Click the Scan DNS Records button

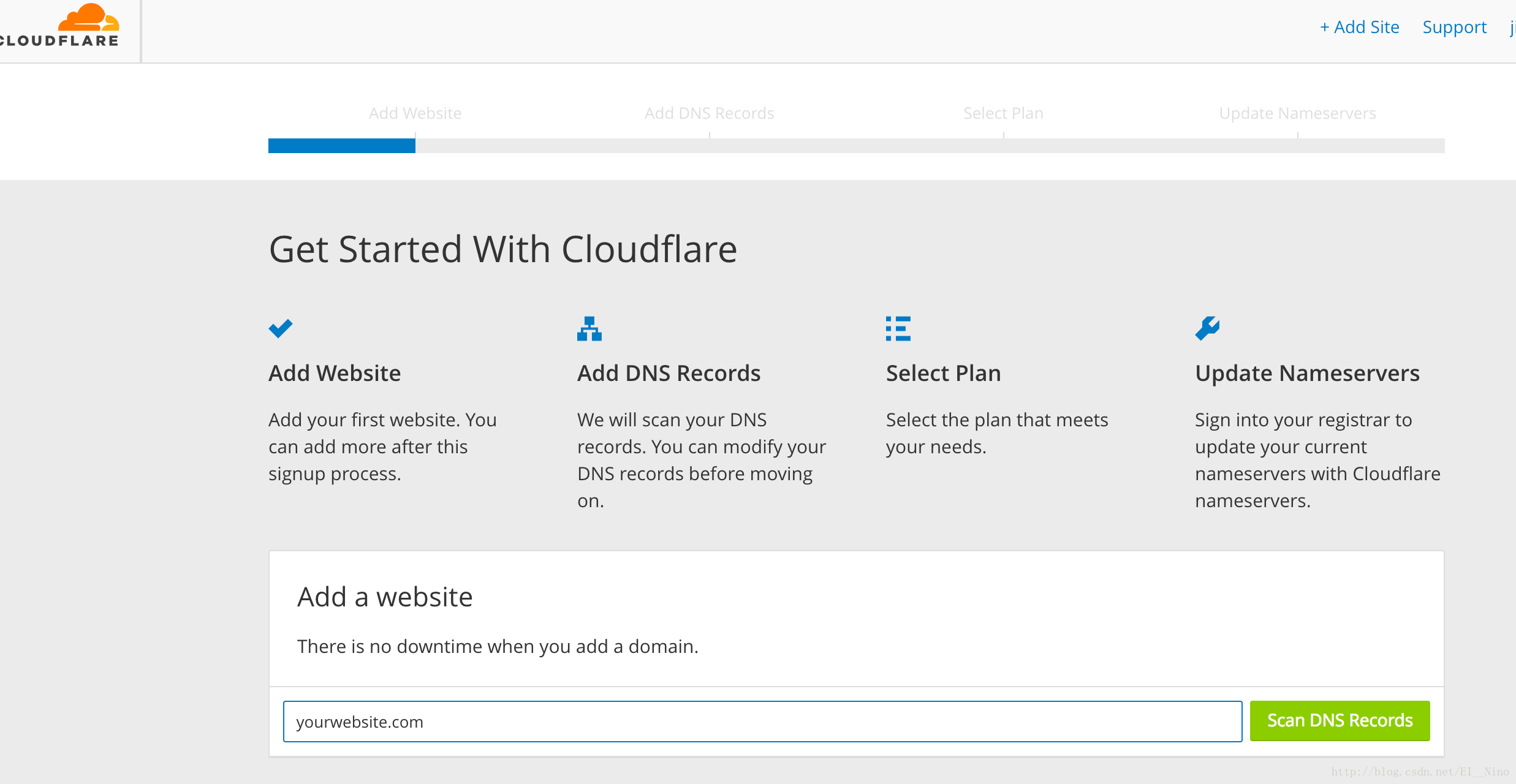tap(1340, 721)
